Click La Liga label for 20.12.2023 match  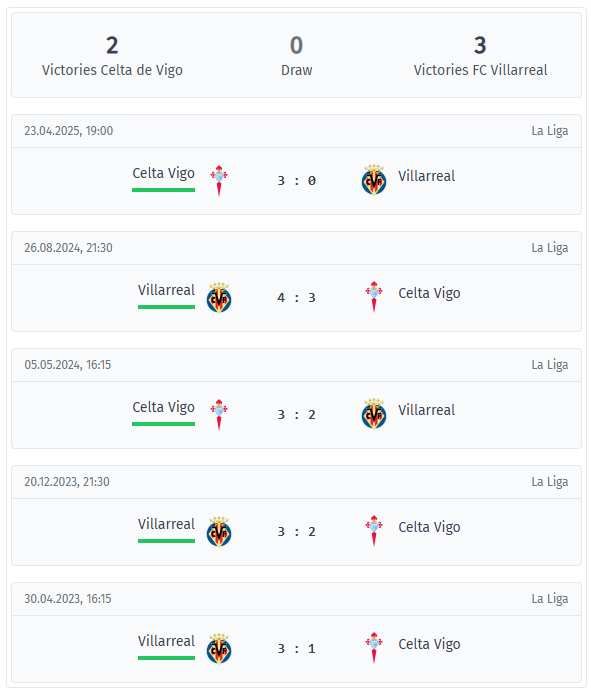pos(550,482)
